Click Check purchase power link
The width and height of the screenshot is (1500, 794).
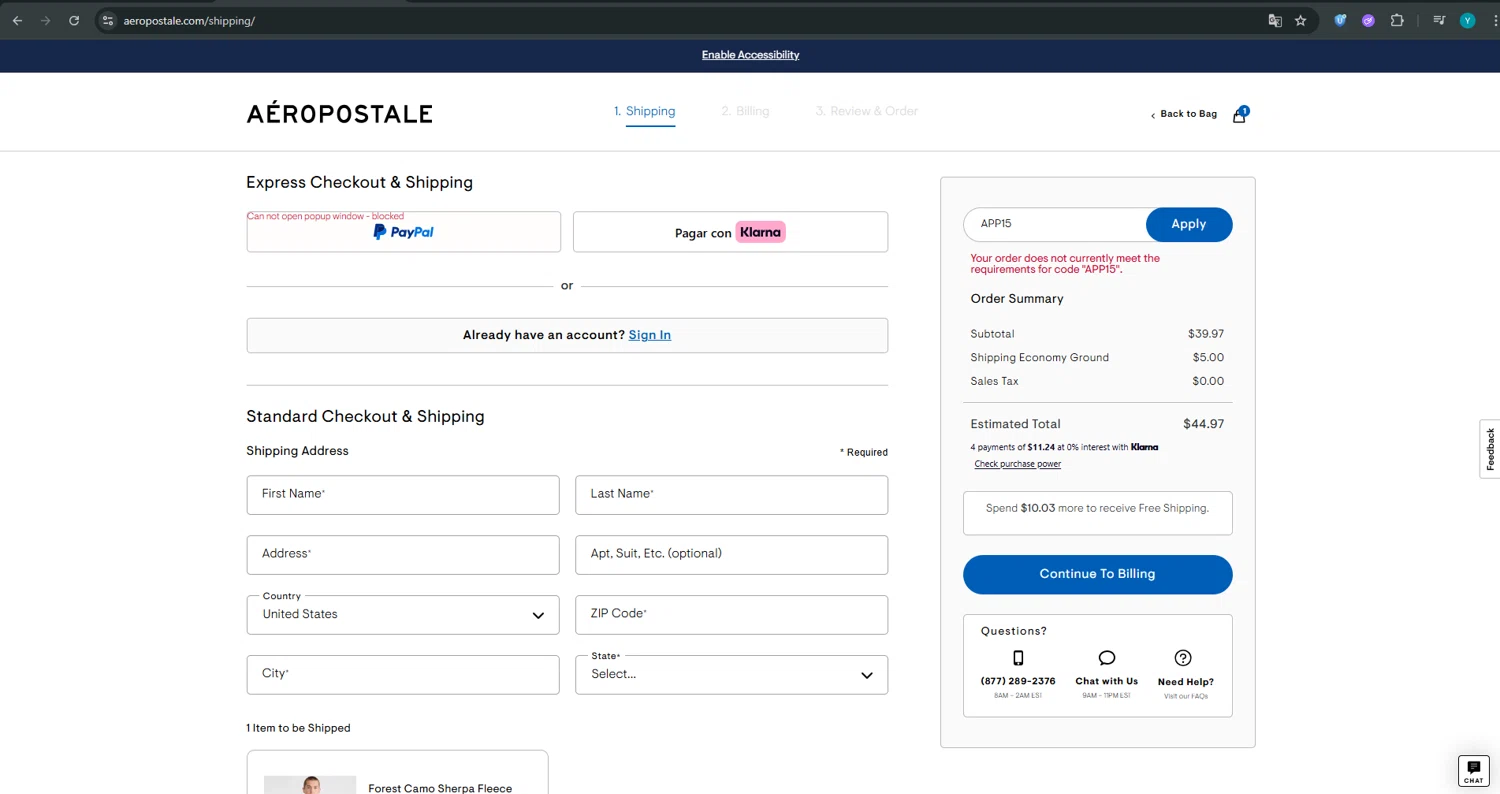tap(1018, 464)
